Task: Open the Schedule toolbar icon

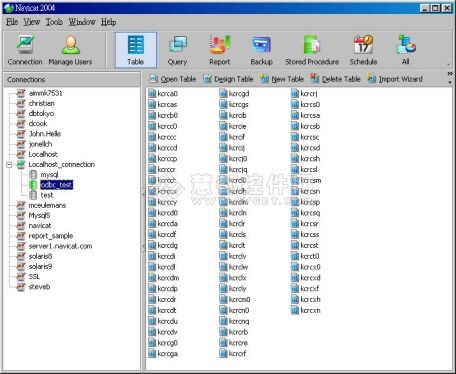Action: (x=363, y=50)
